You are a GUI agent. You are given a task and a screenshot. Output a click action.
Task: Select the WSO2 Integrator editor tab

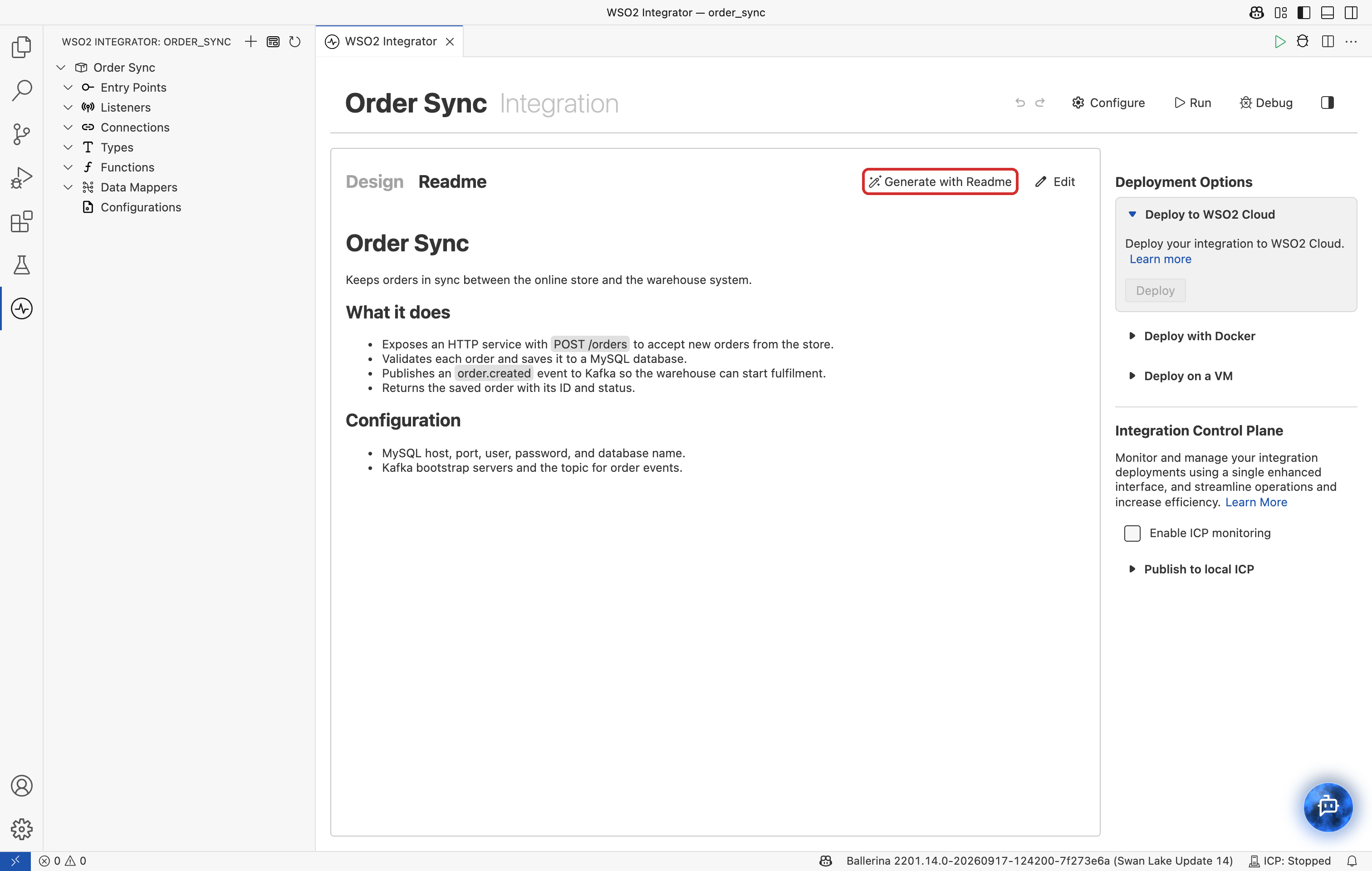[390, 42]
